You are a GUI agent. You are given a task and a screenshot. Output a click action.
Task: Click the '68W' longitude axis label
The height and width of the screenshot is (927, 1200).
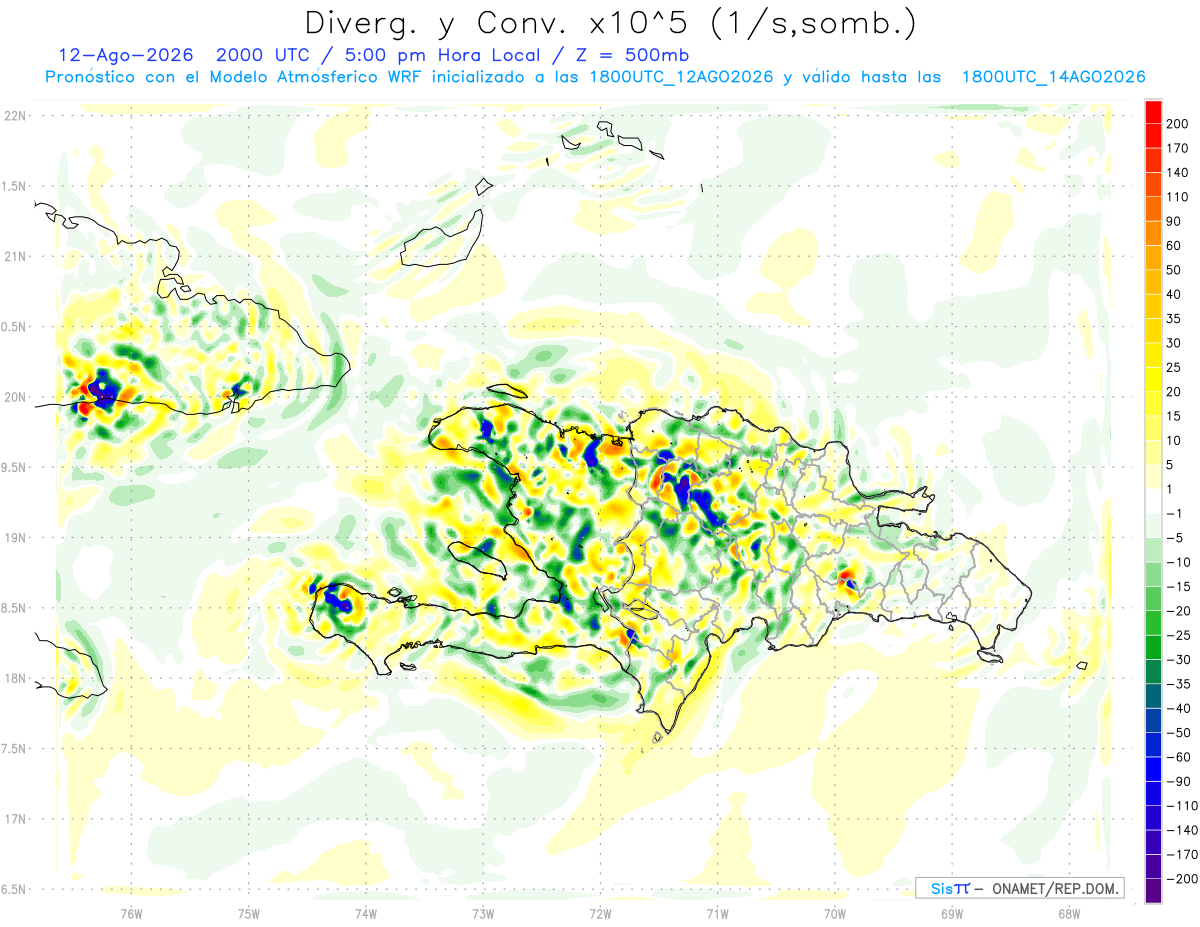coord(1068,912)
